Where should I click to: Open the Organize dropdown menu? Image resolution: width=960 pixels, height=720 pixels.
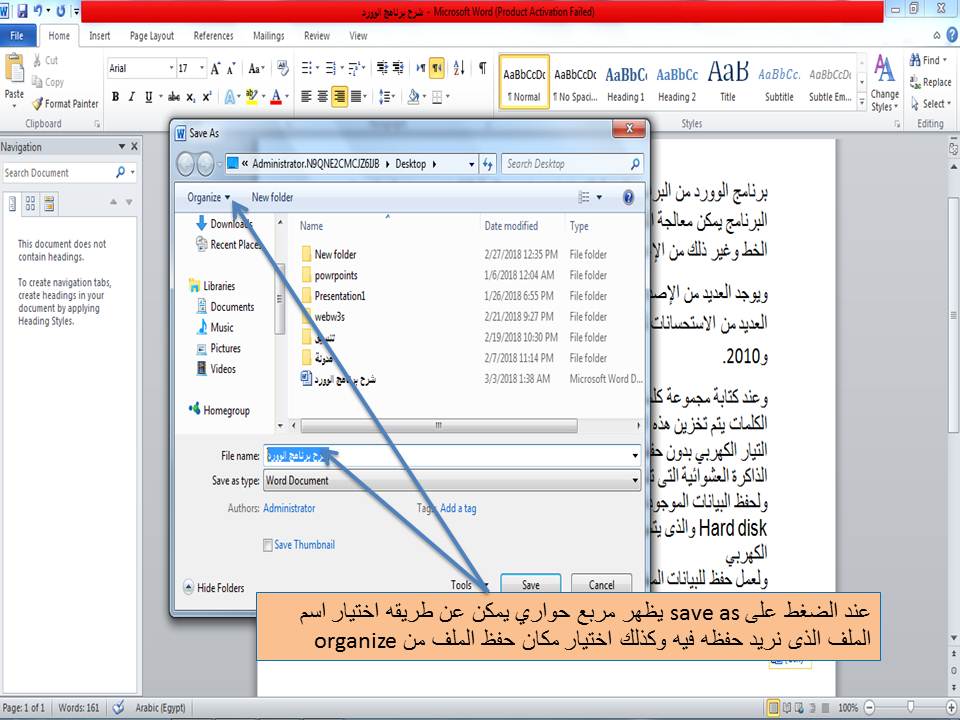[209, 197]
